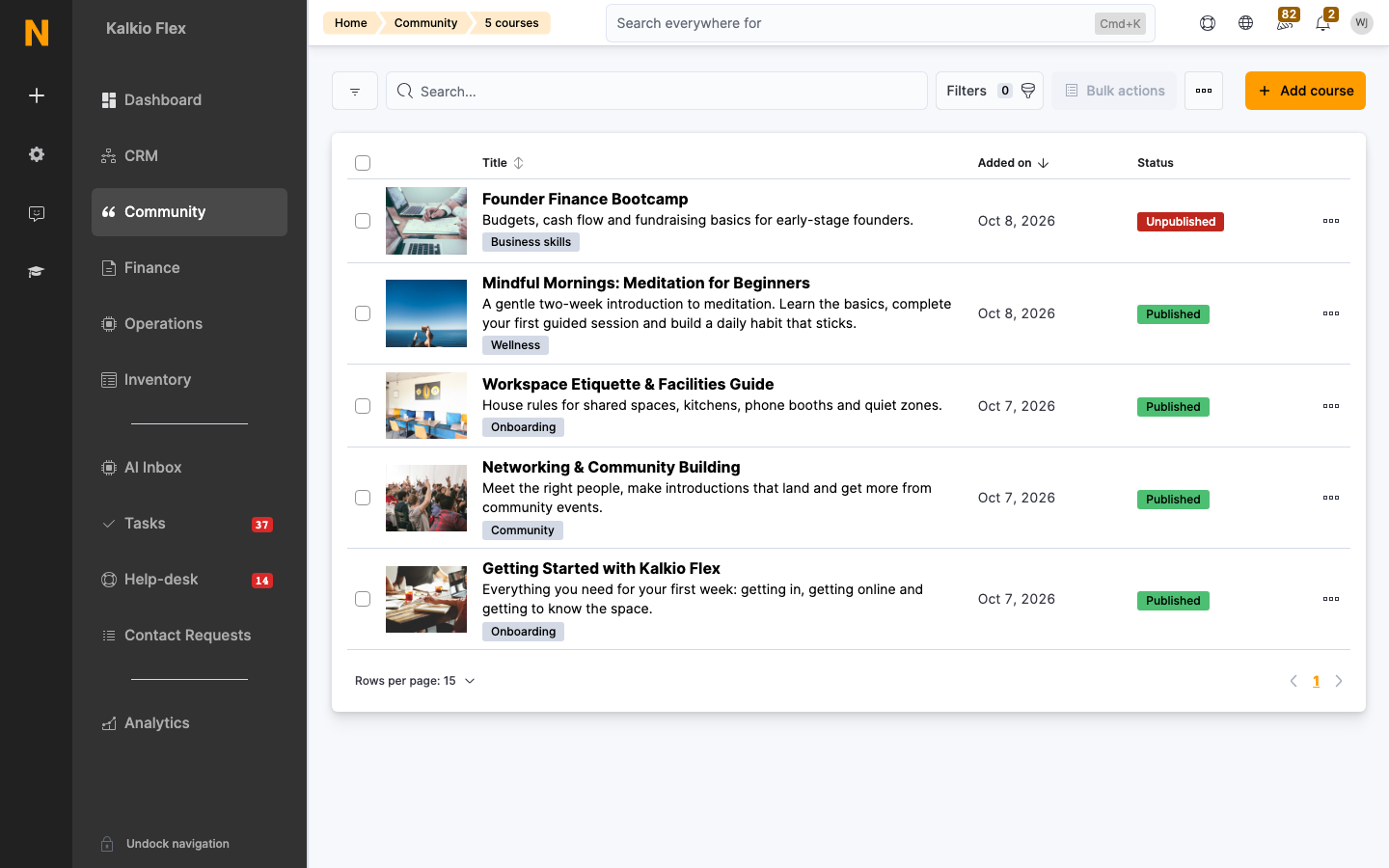The width and height of the screenshot is (1389, 868).
Task: Open Mindful Mornings: Meditation for Beginners title
Action: [x=645, y=283]
